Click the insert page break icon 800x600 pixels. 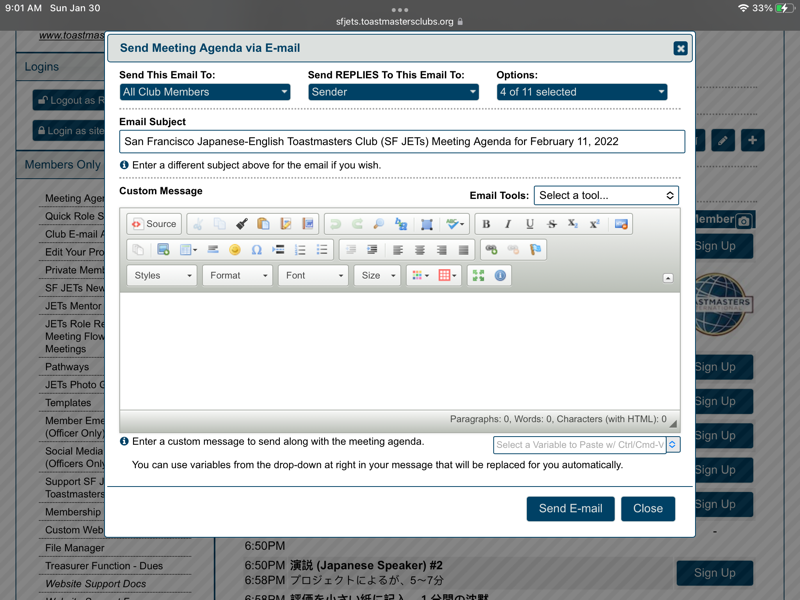pyautogui.click(x=278, y=249)
